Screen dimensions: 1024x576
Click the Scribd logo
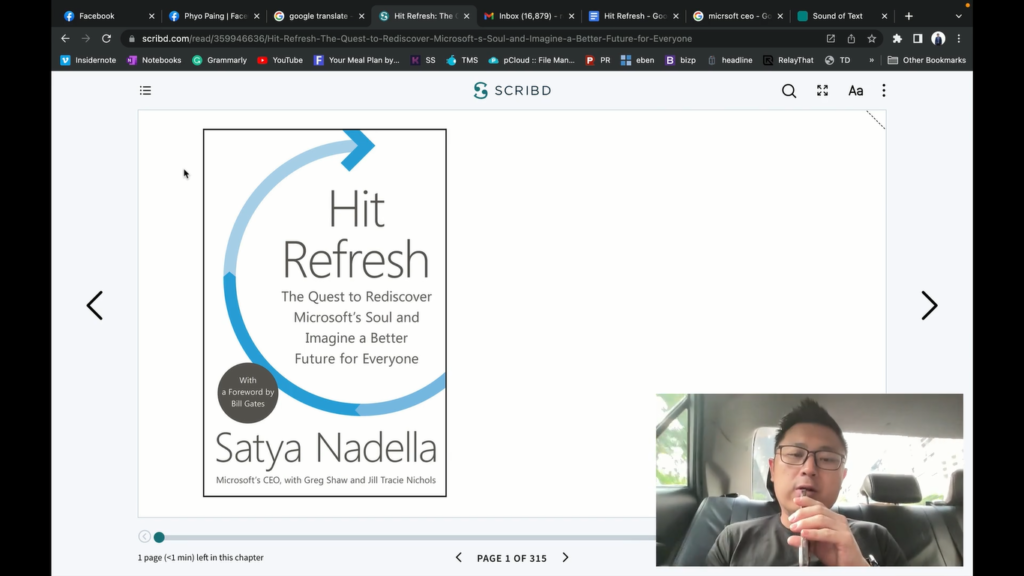pos(513,91)
